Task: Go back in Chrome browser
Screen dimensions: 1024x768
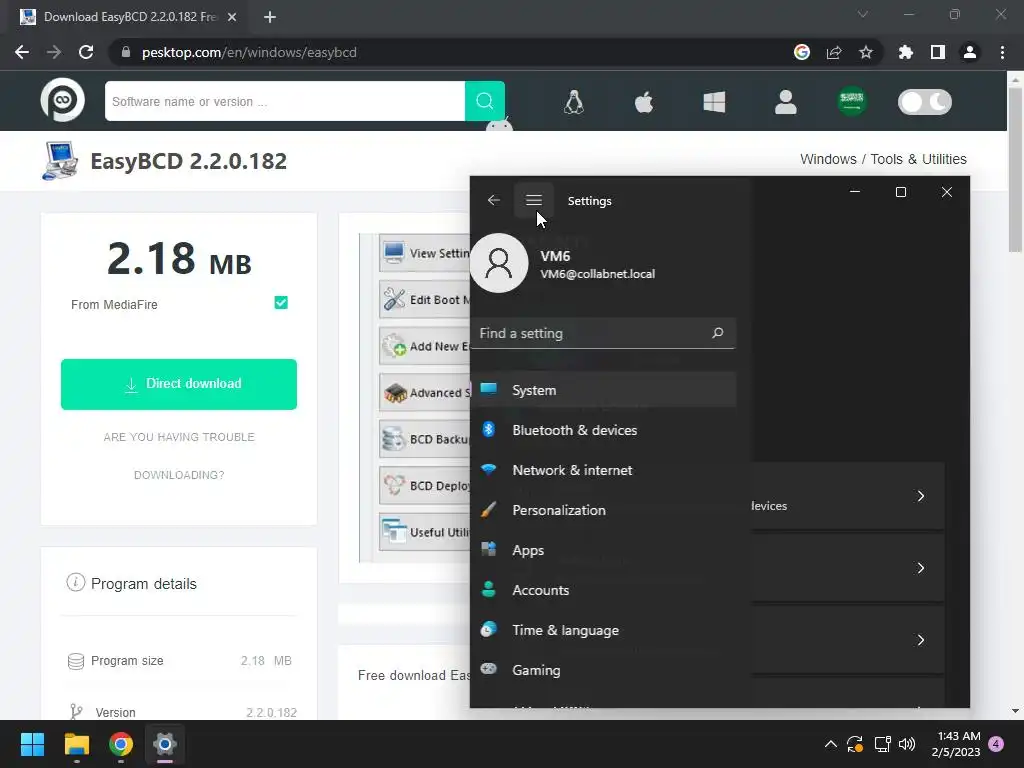Action: 22,52
